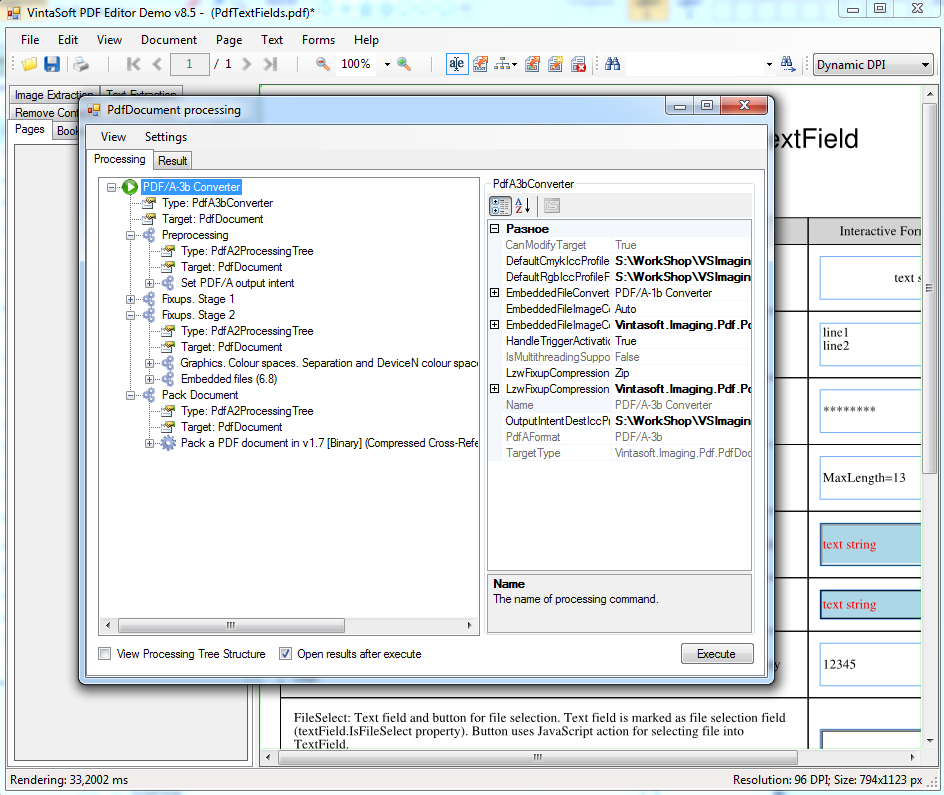This screenshot has width=944, height=795.
Task: Collapse the Fixups. Stage 2 node
Action: tap(131, 315)
